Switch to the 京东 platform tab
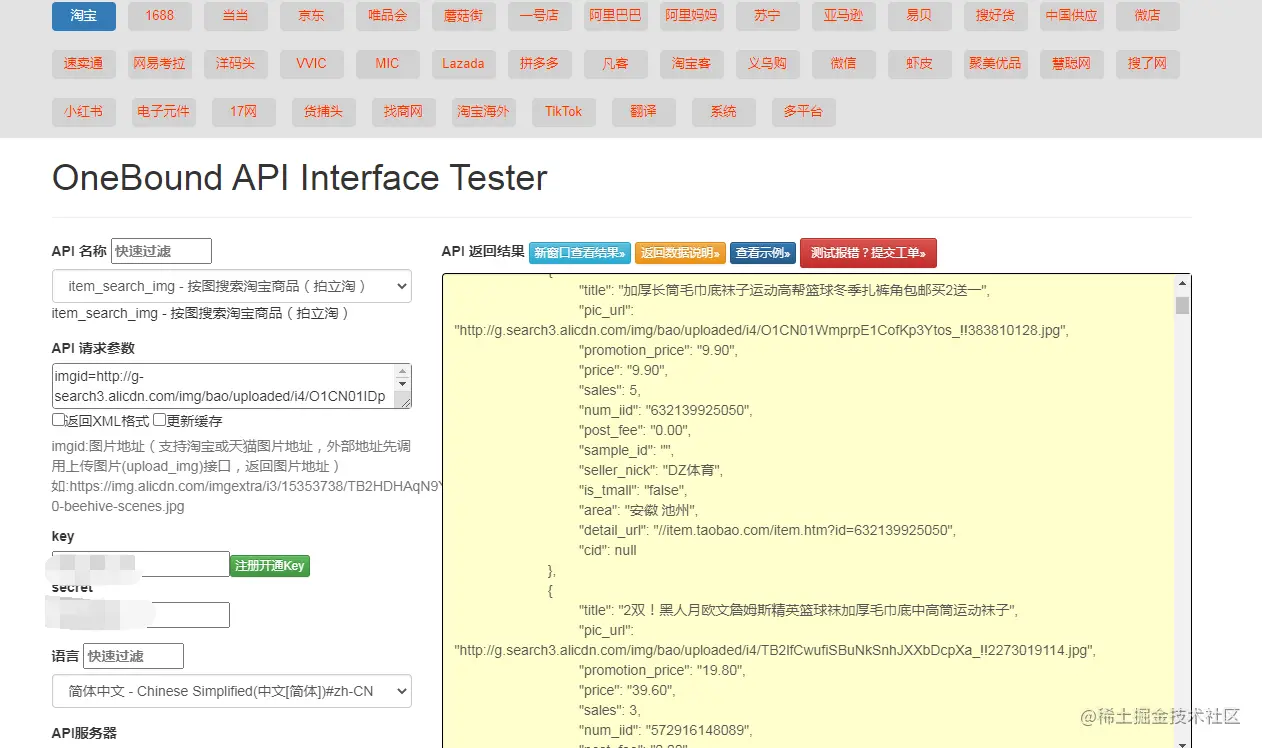This screenshot has height=748, width=1262. 311,16
